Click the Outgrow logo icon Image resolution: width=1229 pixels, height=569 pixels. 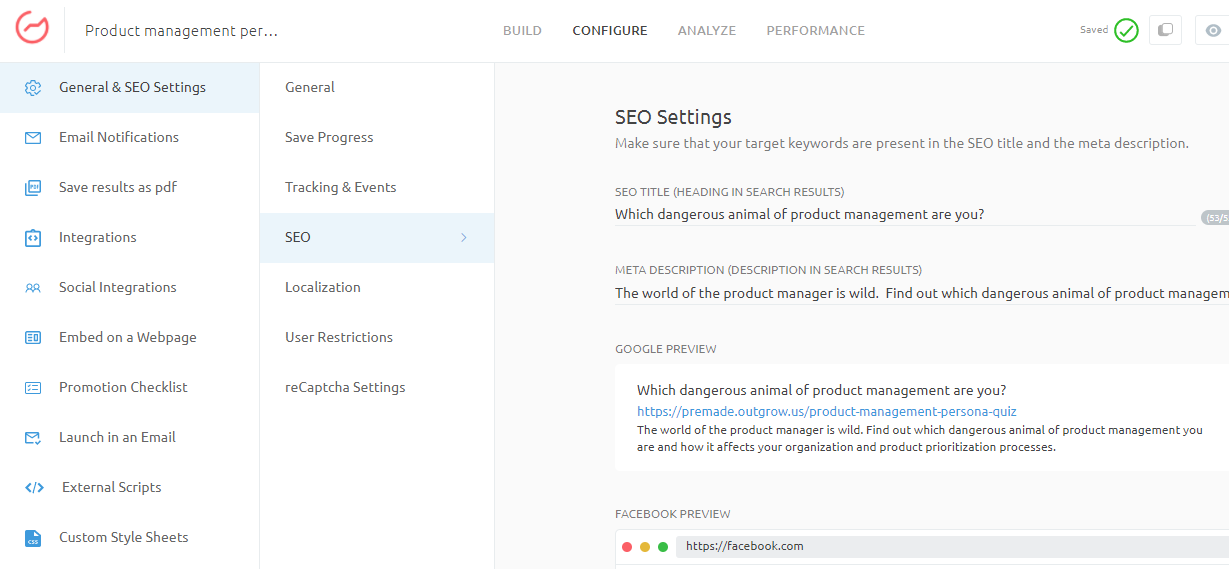32,29
